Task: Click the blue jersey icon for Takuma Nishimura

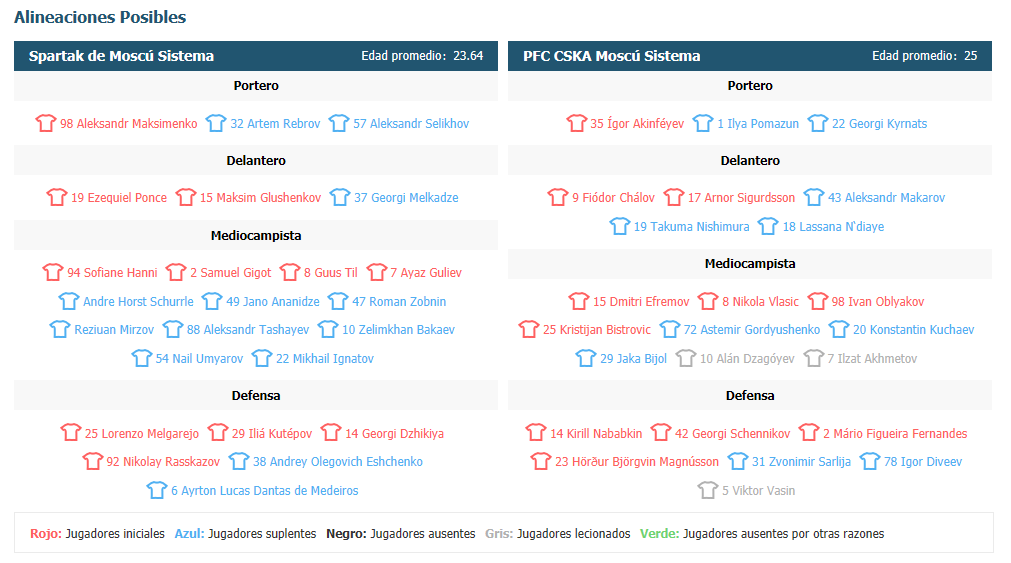Action: coord(620,226)
